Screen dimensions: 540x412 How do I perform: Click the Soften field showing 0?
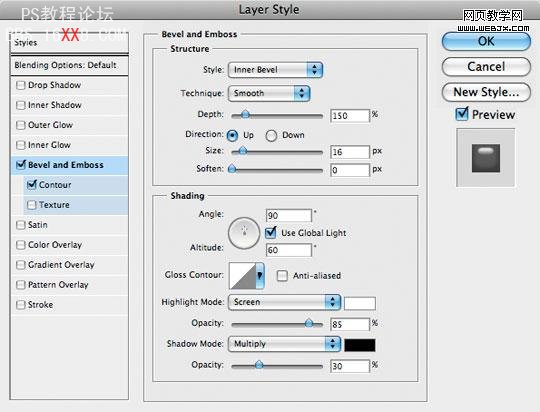350,170
